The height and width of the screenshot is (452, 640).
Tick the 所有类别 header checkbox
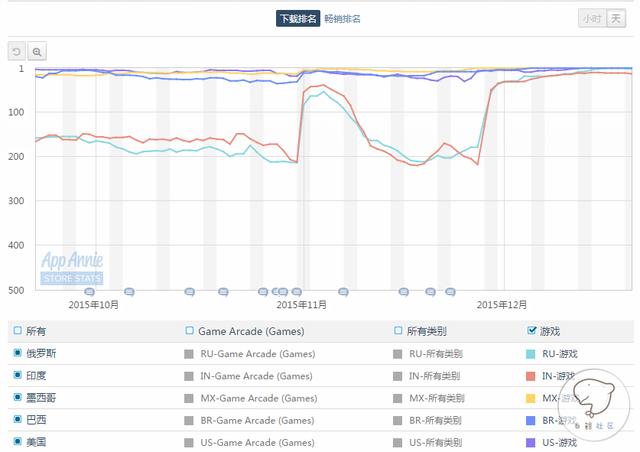(398, 330)
